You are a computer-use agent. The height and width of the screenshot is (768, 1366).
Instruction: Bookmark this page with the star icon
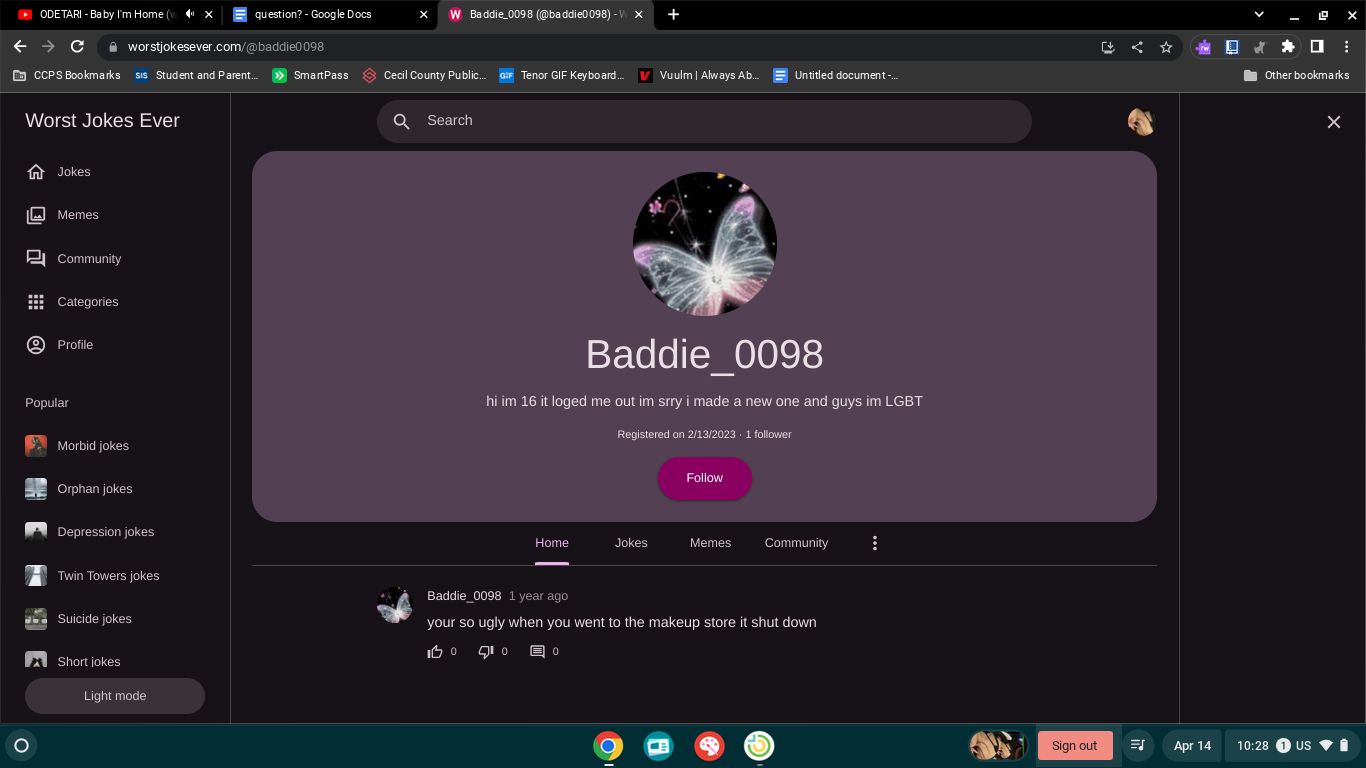point(1166,47)
